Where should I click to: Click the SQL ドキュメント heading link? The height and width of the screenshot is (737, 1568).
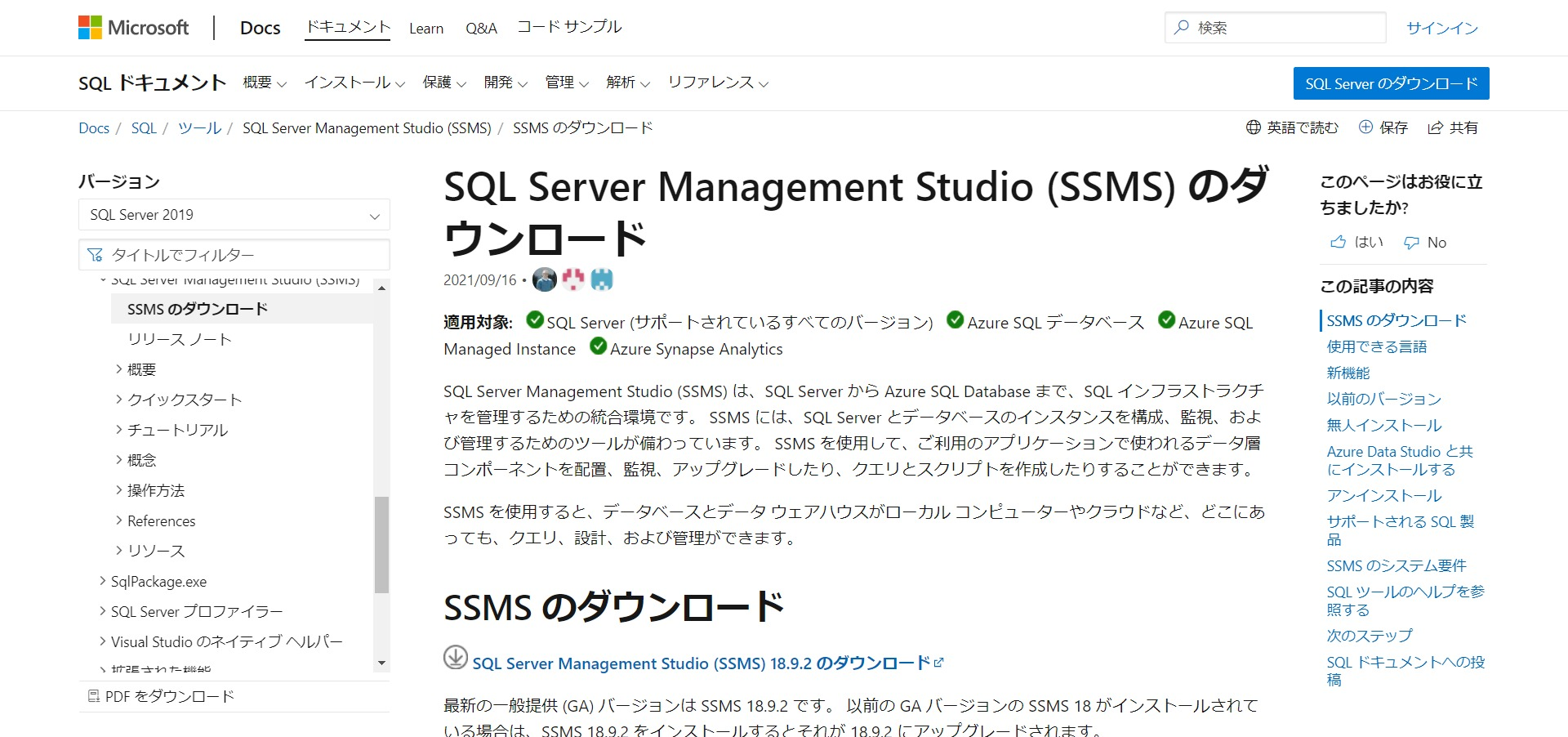click(x=152, y=83)
